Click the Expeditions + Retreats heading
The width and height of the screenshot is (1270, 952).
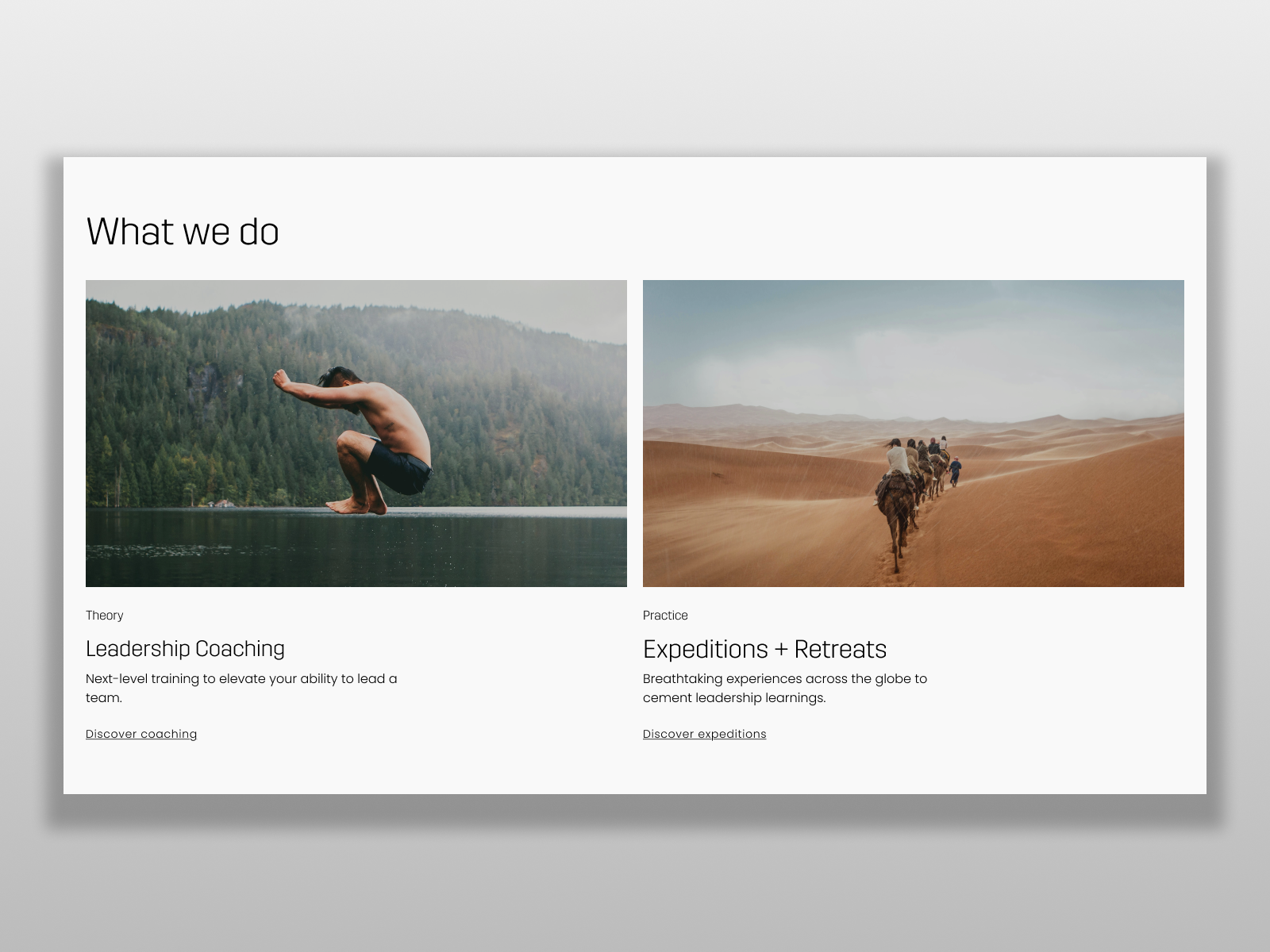[764, 649]
